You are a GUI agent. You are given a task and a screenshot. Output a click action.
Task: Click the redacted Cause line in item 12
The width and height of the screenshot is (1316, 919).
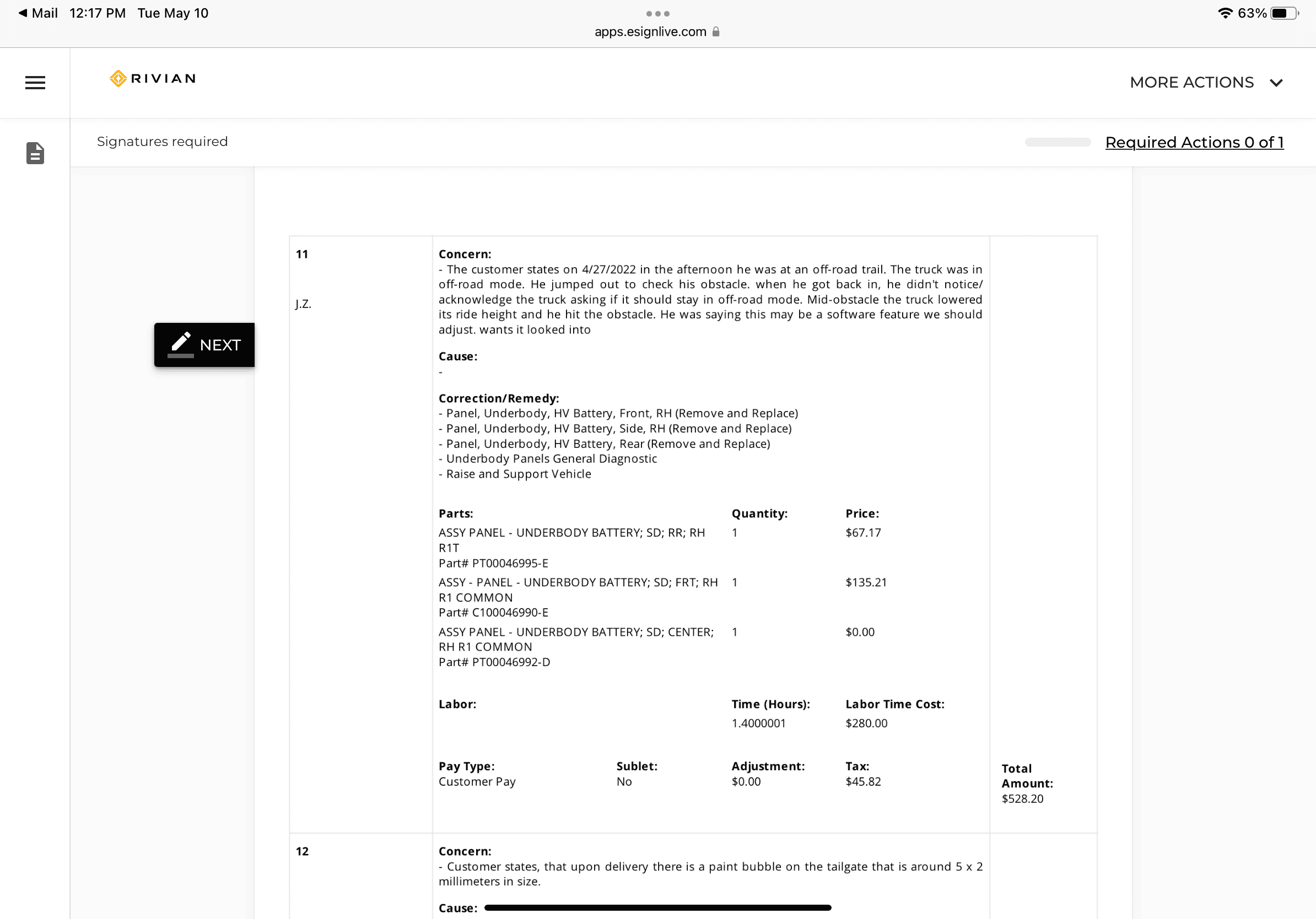point(657,907)
